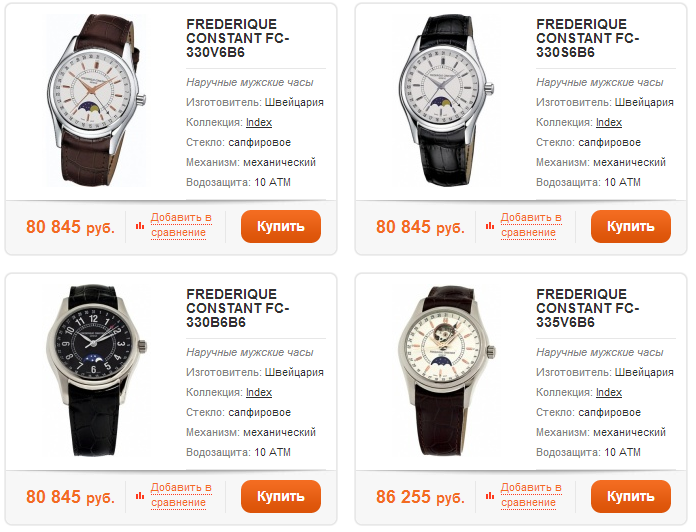The width and height of the screenshot is (696, 532).
Task: Add FC-330B6B6 to comparison link
Action: tap(181, 495)
